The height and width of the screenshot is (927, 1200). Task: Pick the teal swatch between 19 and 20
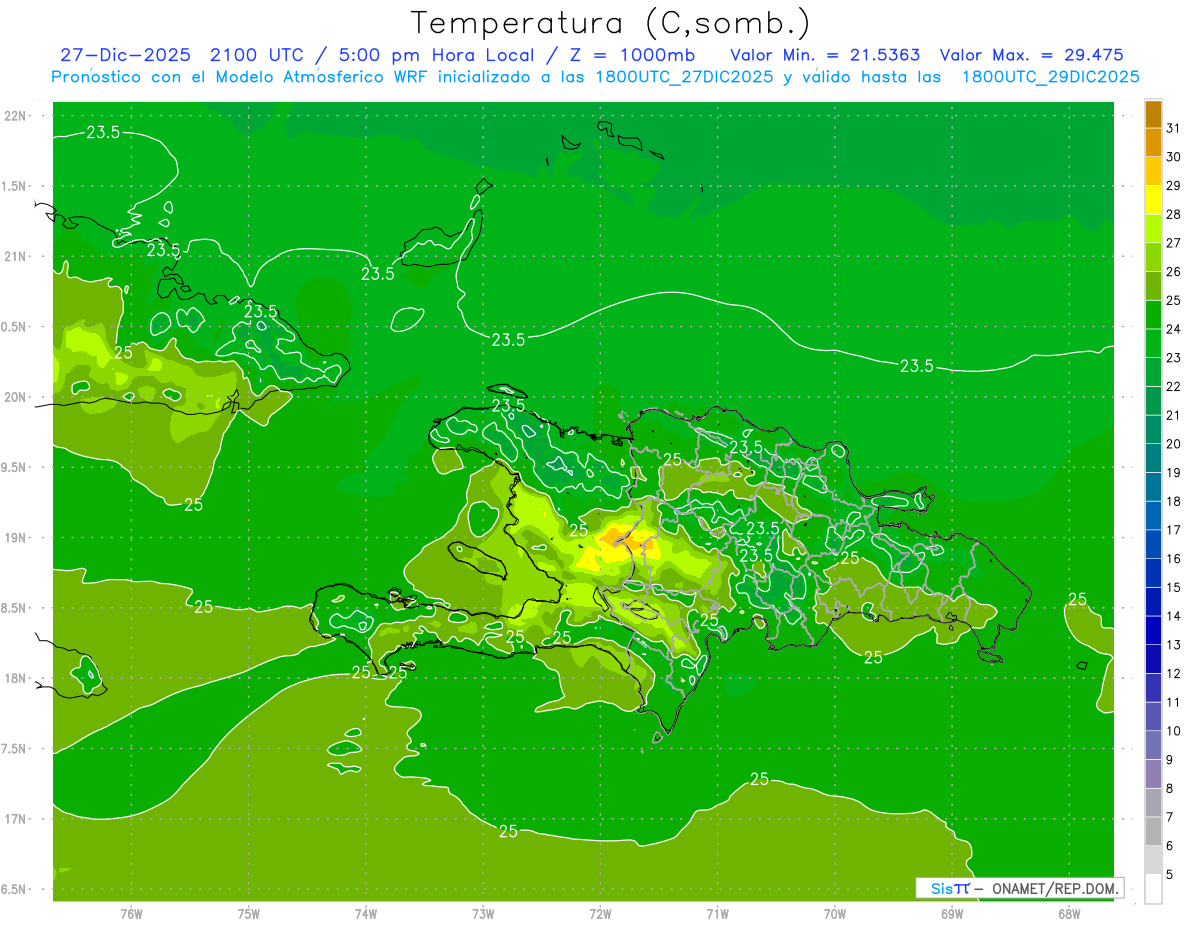click(1153, 458)
